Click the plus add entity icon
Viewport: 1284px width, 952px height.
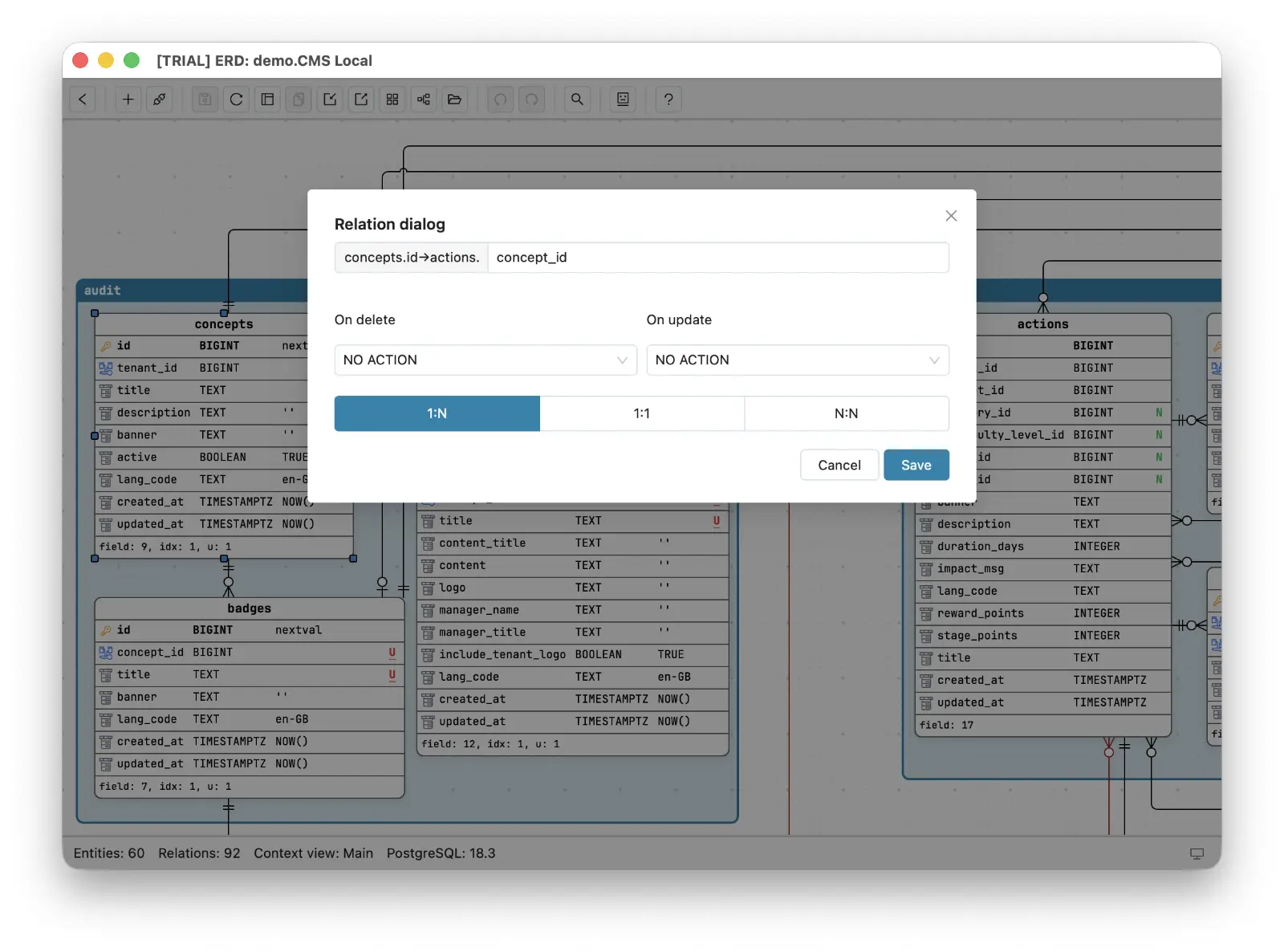point(128,100)
